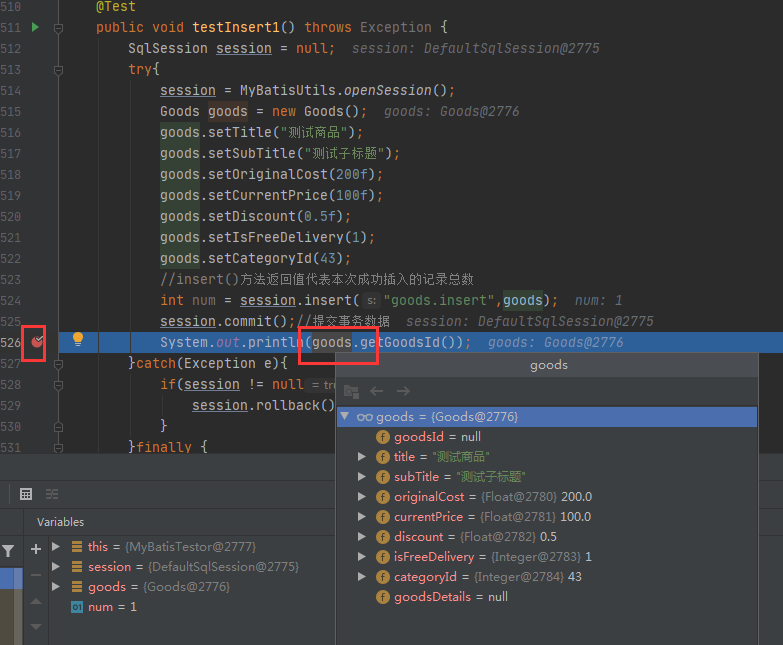Click the field icon next to goodsDetails

pyautogui.click(x=383, y=597)
